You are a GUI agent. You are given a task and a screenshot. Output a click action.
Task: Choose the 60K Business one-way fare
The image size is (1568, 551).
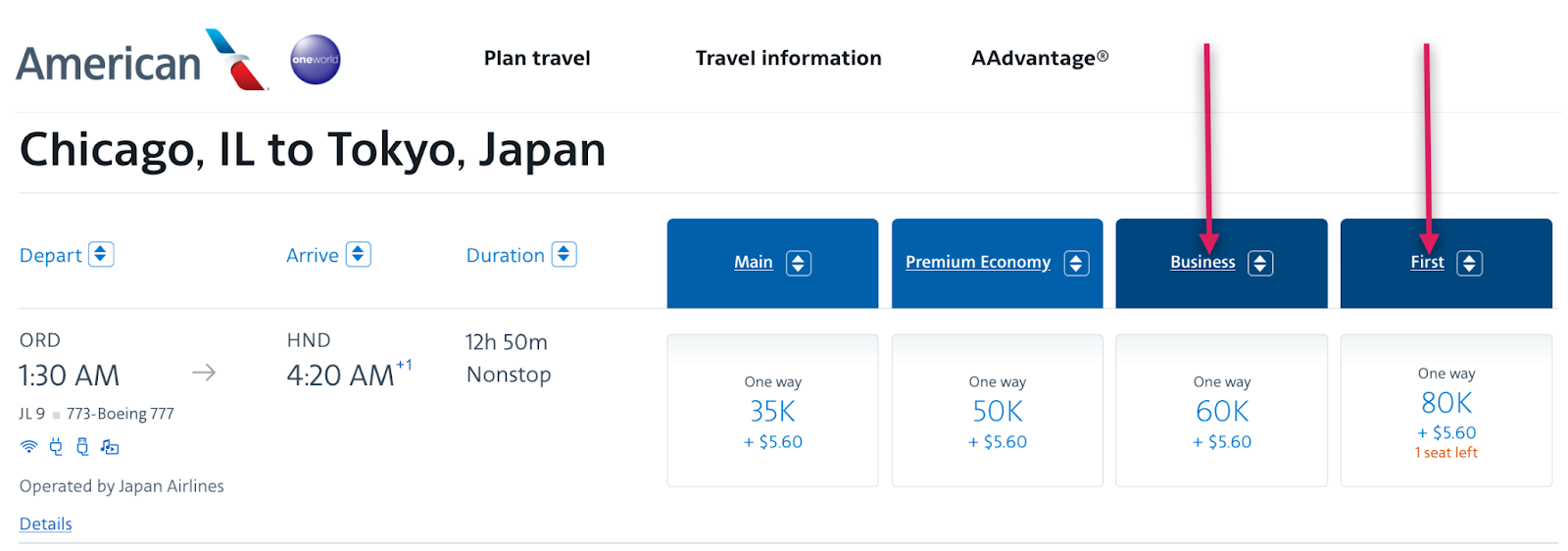coord(1221,411)
